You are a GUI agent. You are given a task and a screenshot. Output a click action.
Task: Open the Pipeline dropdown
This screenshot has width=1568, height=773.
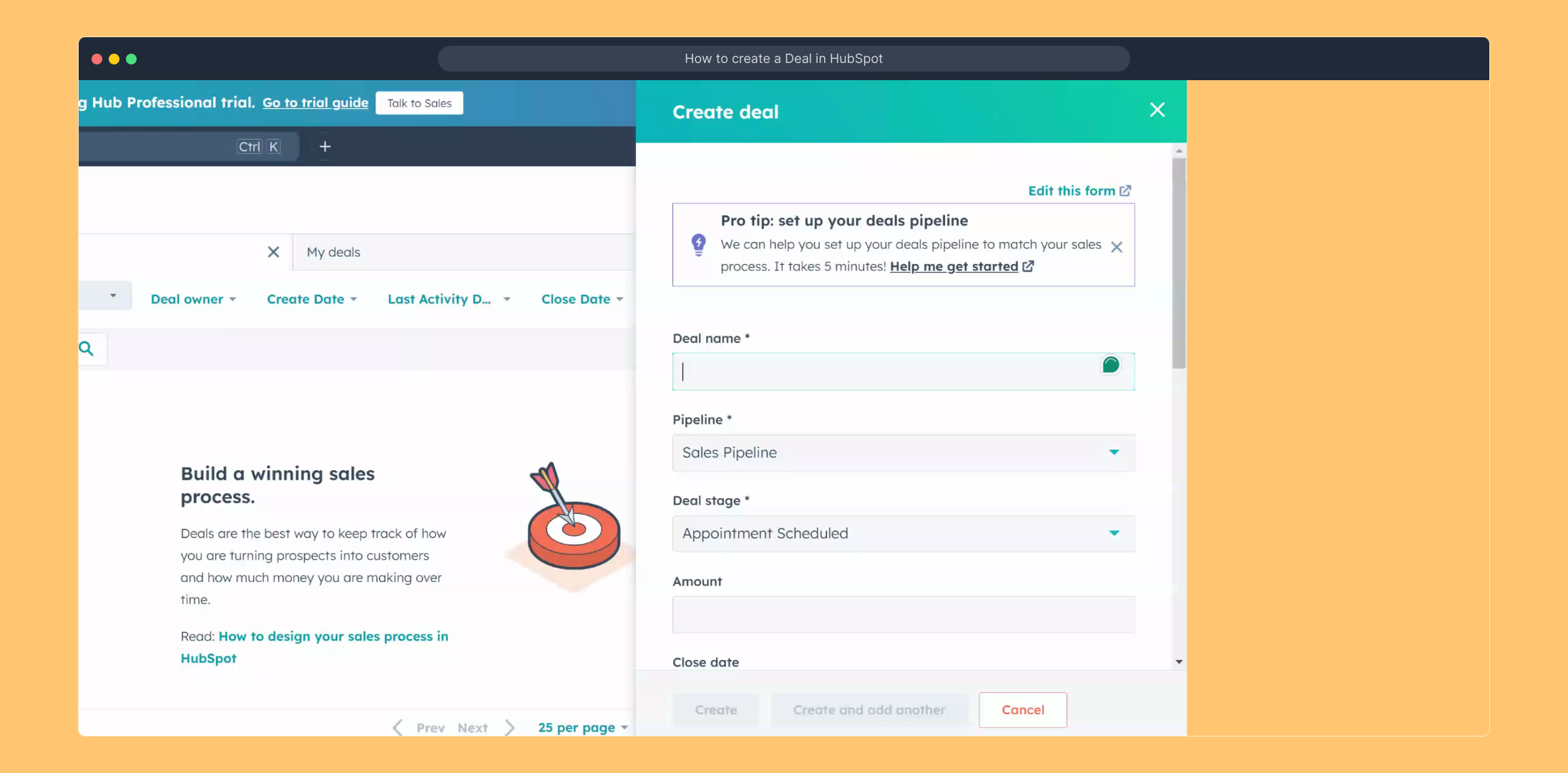point(903,452)
